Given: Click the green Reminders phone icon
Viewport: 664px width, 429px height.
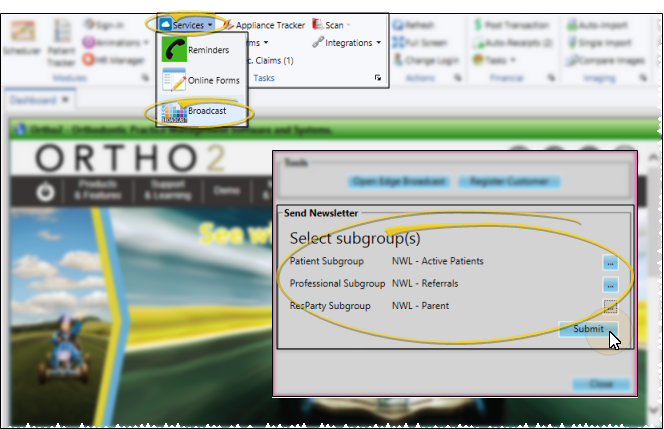Looking at the screenshot, I should (x=173, y=49).
